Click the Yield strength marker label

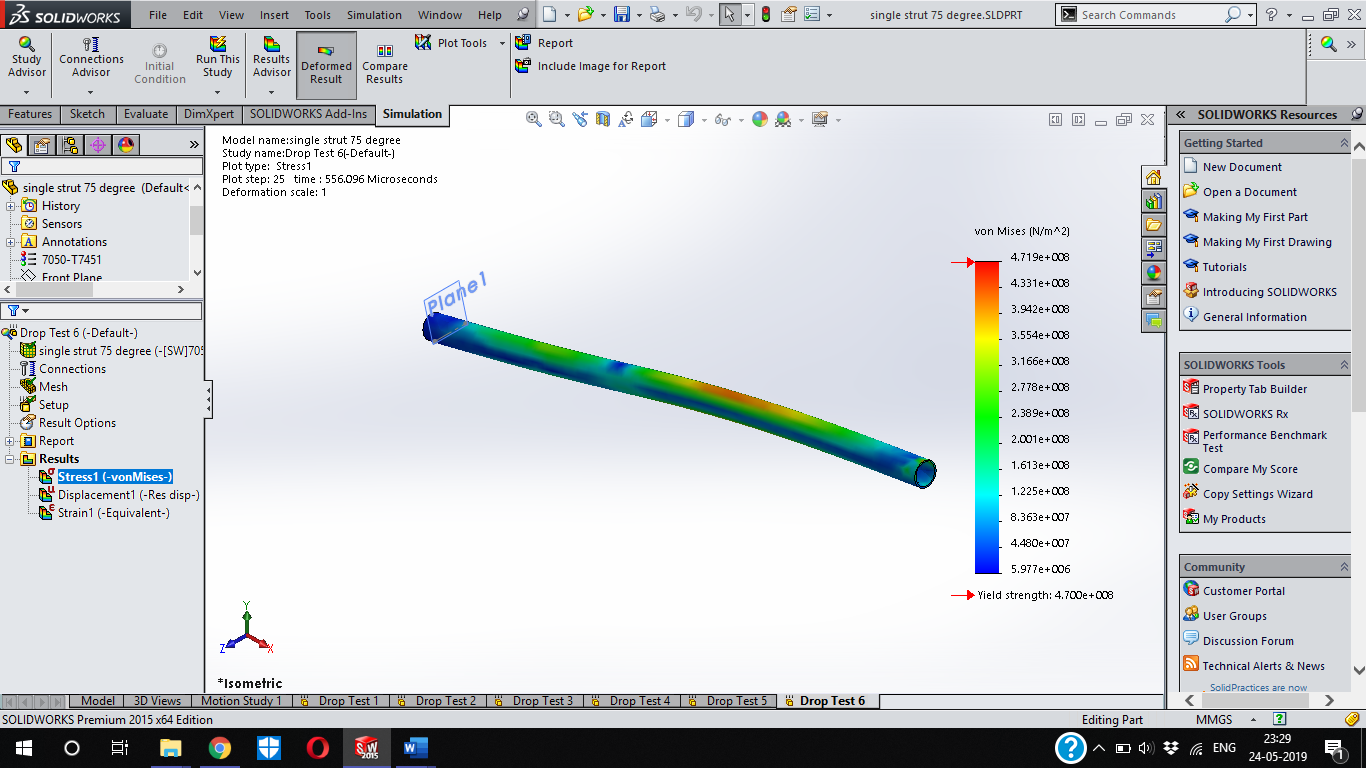click(1045, 595)
